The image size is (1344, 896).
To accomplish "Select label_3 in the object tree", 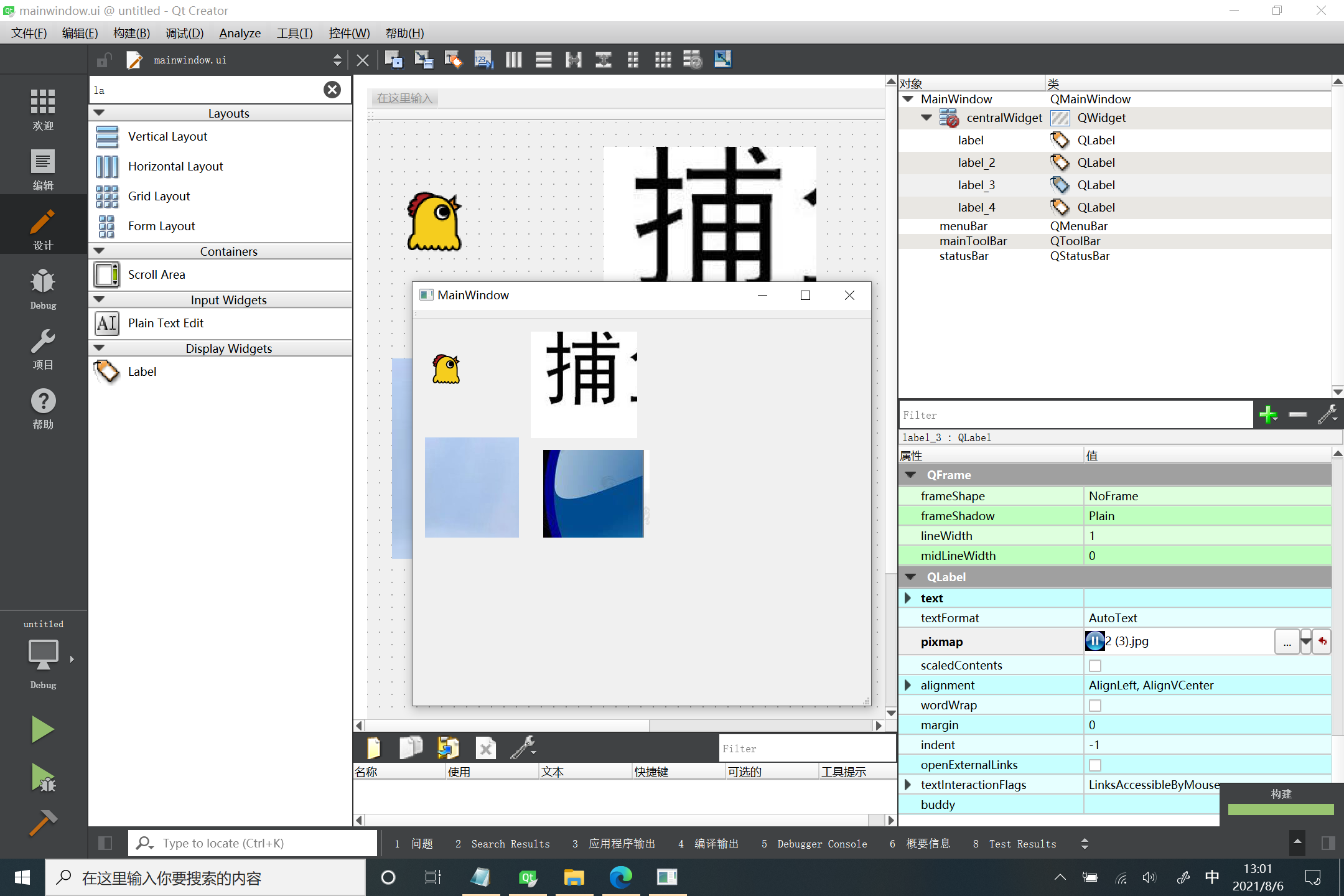I will [976, 185].
